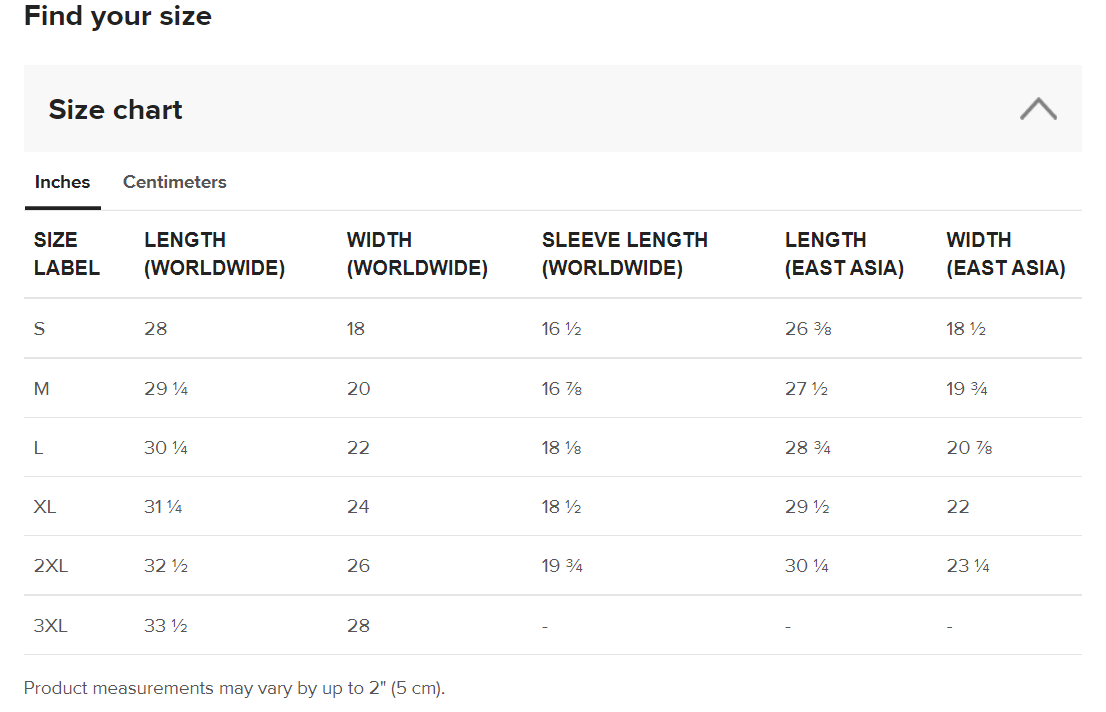This screenshot has height=712, width=1106.
Task: Click the Width (Worldwide) column header
Action: point(417,254)
